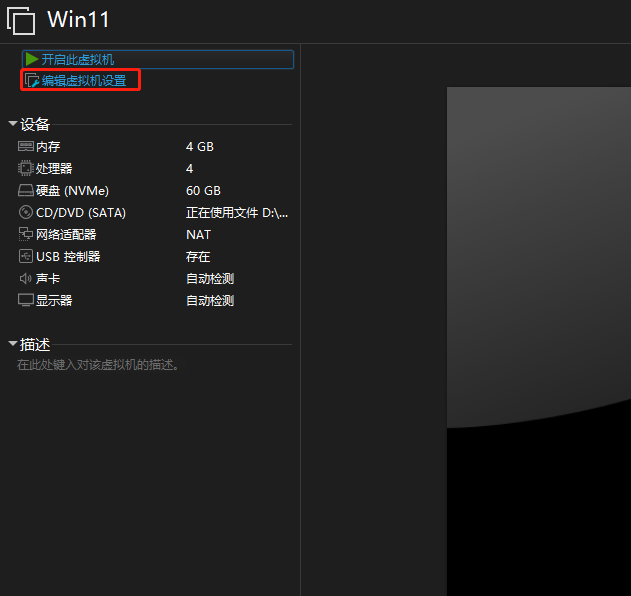Image resolution: width=631 pixels, height=596 pixels.
Task: Click the Win11 virtual machine title icon
Action: pos(21,20)
